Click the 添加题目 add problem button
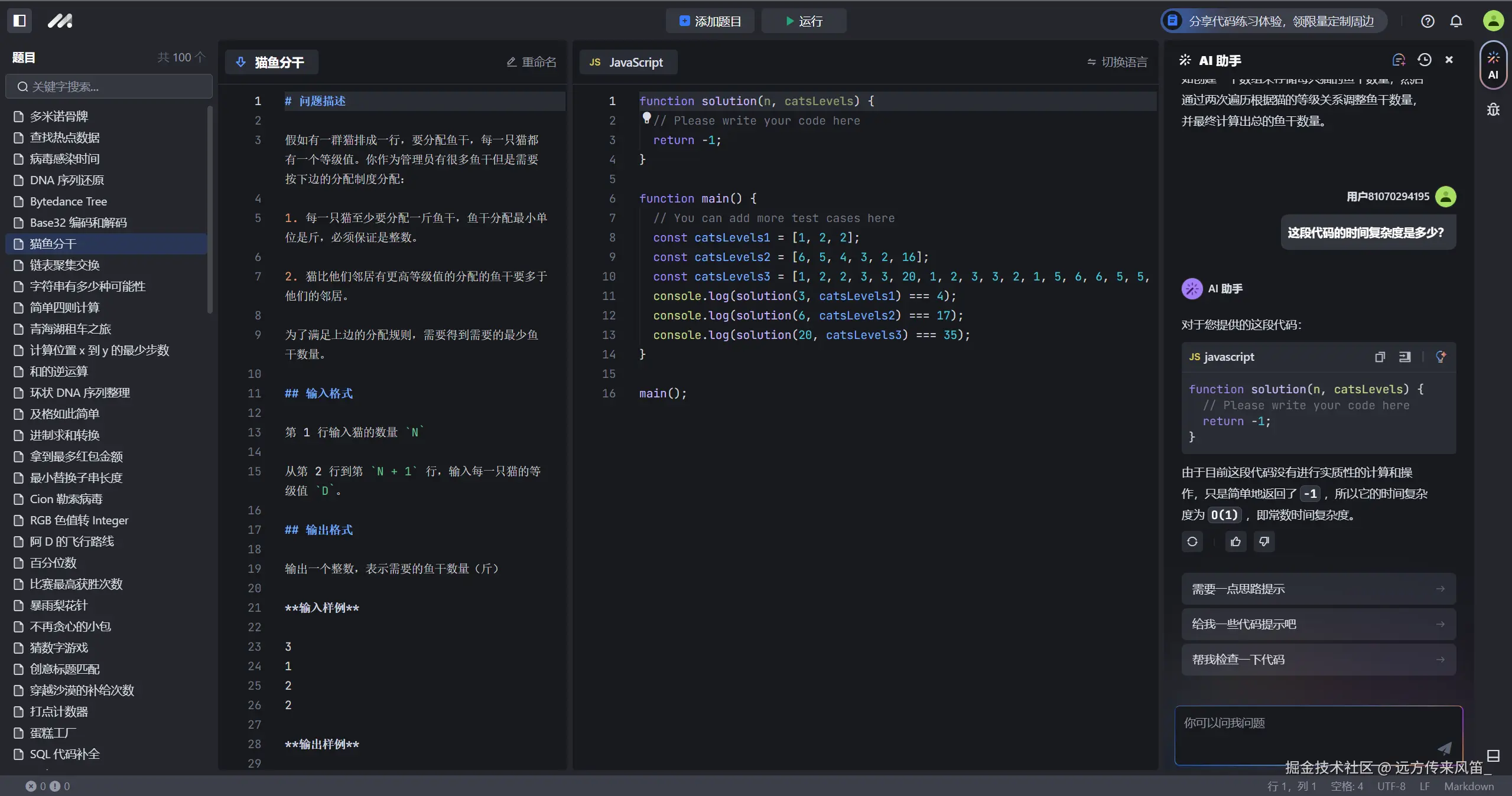 coord(710,21)
